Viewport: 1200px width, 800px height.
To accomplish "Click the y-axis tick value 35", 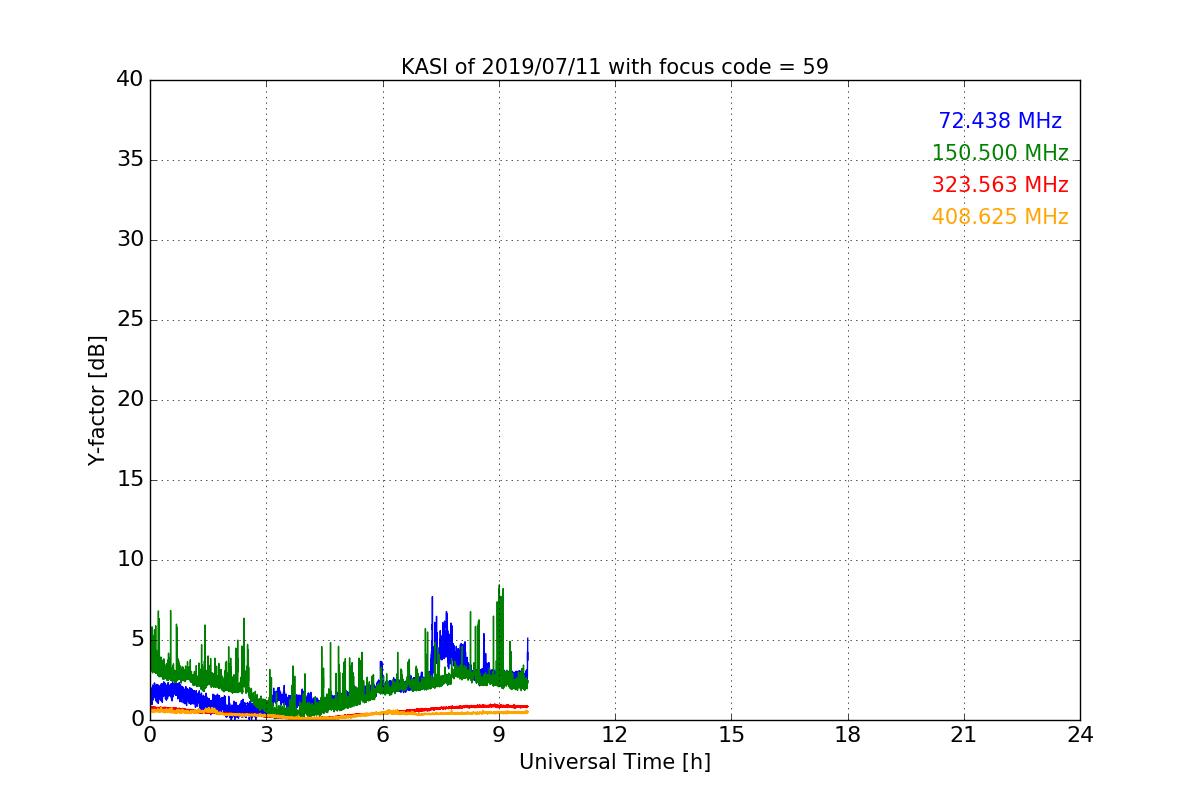I will (x=130, y=160).
